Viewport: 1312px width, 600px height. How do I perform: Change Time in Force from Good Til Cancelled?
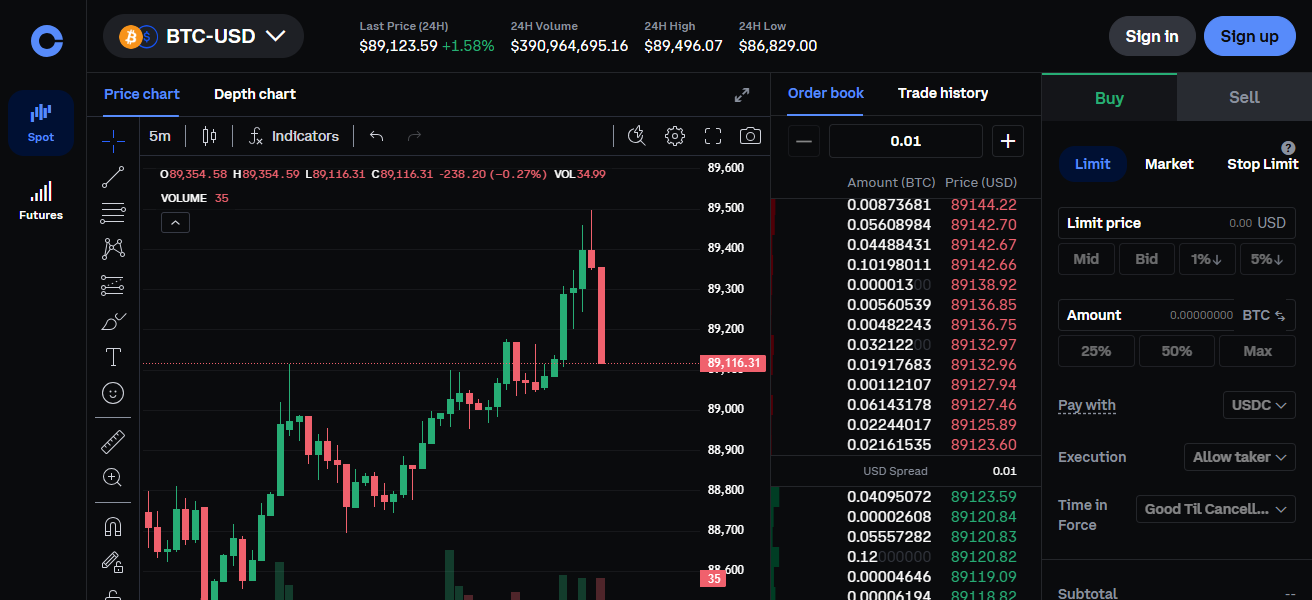(1215, 509)
